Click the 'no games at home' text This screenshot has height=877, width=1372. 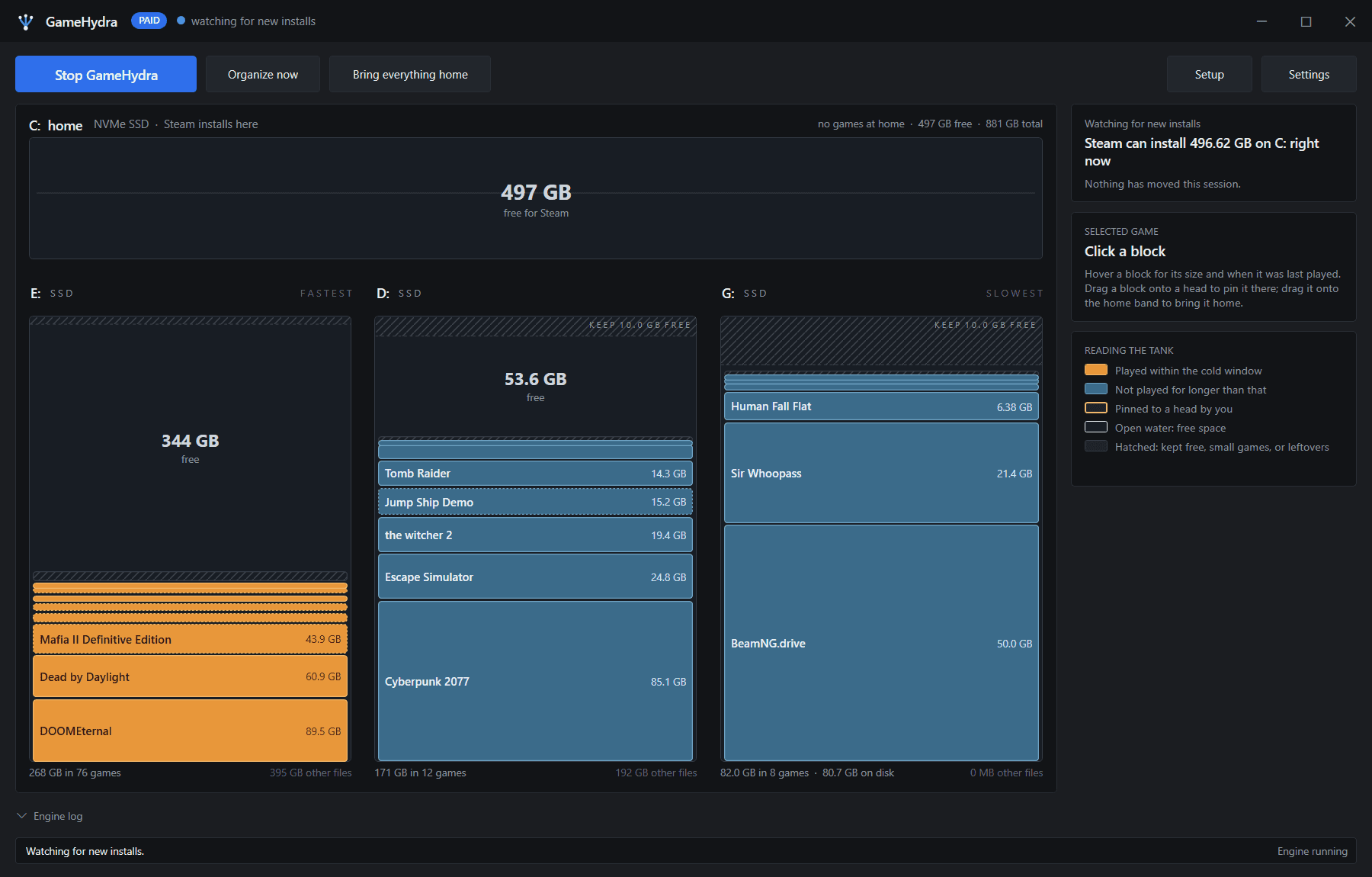click(861, 124)
